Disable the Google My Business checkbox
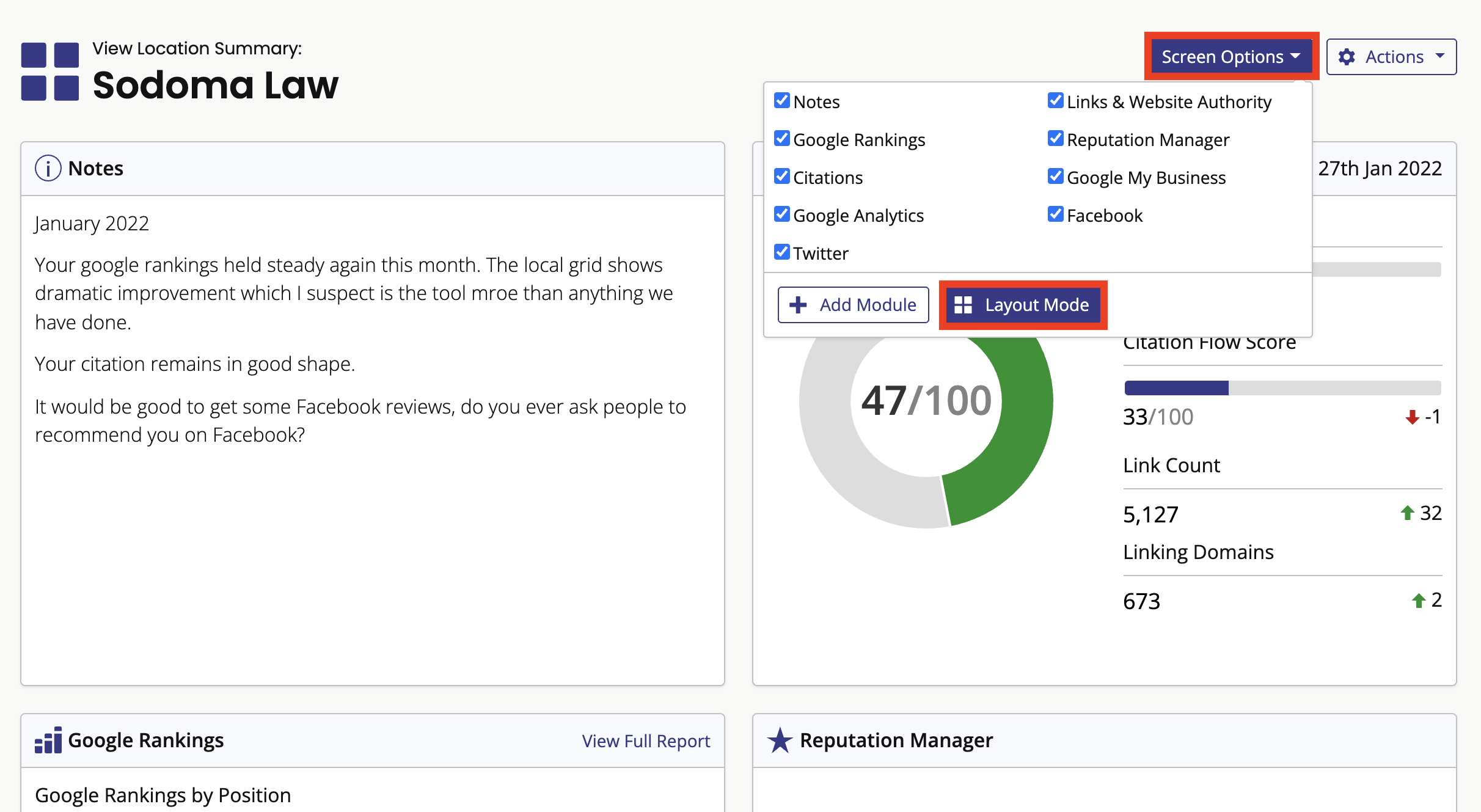 pos(1055,176)
